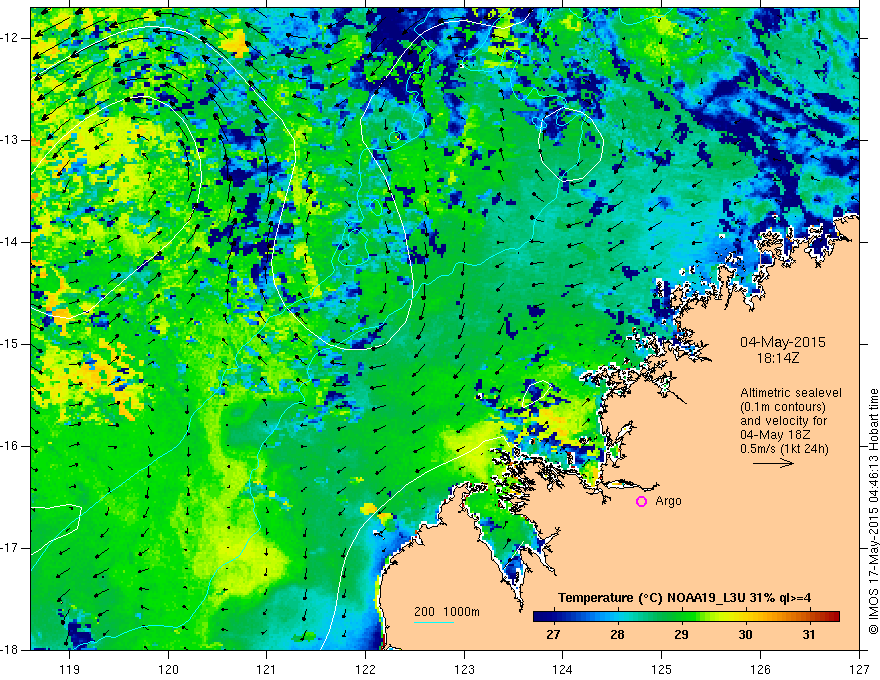Click the -14 latitude axis label

(x=10, y=242)
